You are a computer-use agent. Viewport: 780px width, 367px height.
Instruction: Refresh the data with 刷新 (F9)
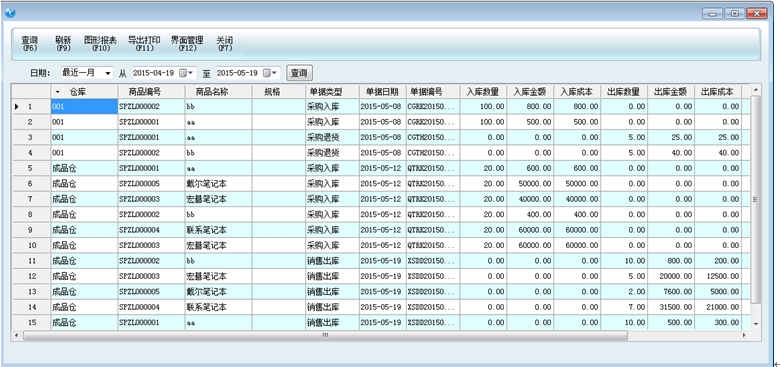(x=63, y=44)
